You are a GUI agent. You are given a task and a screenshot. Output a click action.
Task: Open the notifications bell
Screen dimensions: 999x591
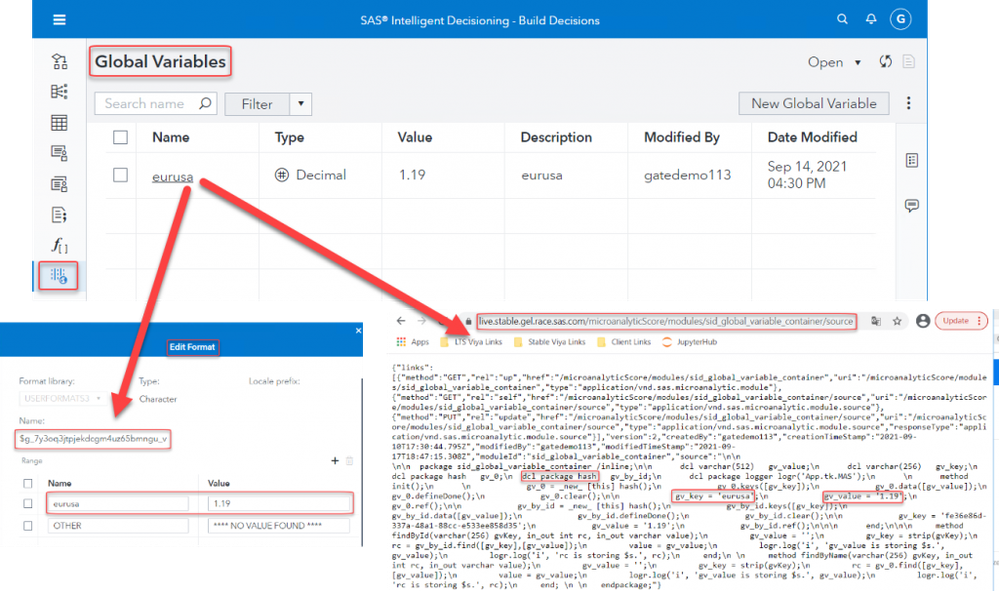871,19
